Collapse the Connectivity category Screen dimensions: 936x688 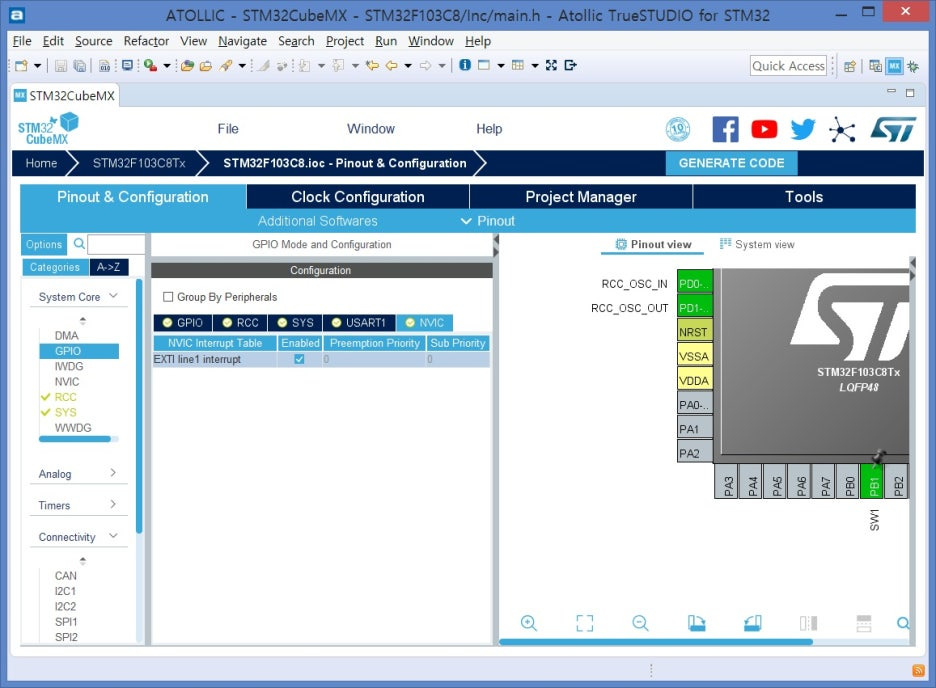113,536
